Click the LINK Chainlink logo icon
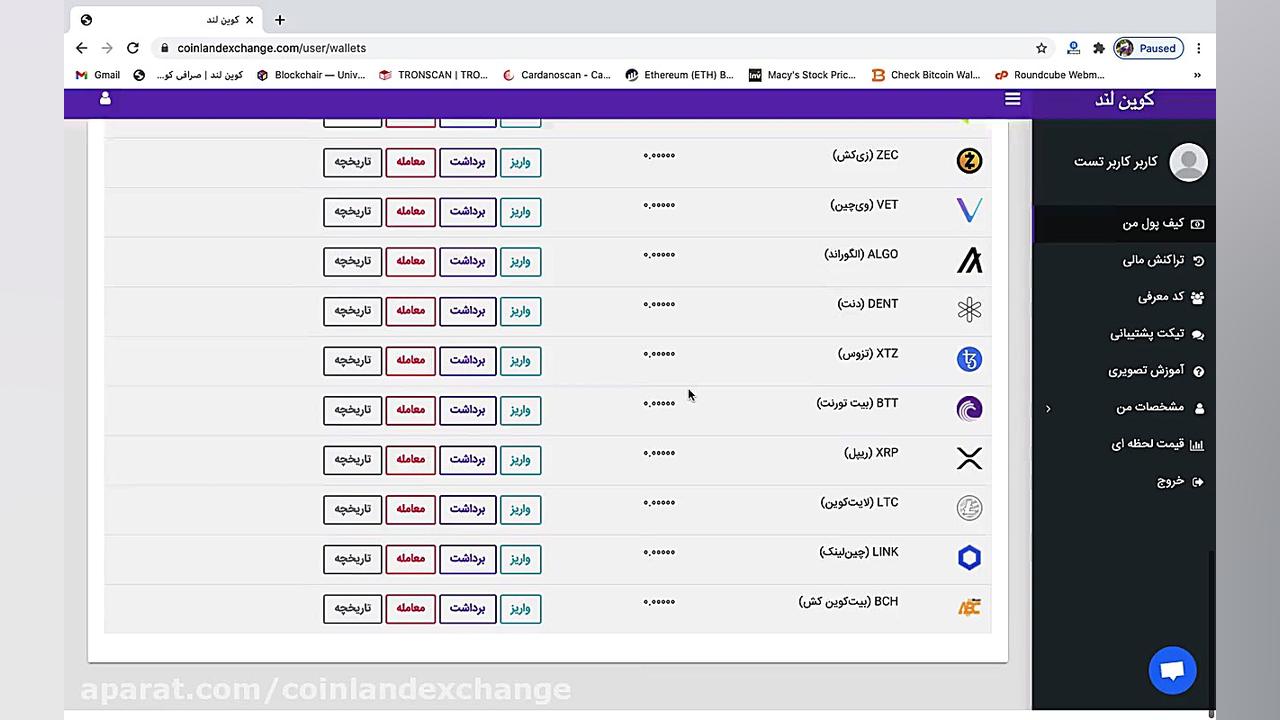This screenshot has width=1280, height=720. click(969, 558)
